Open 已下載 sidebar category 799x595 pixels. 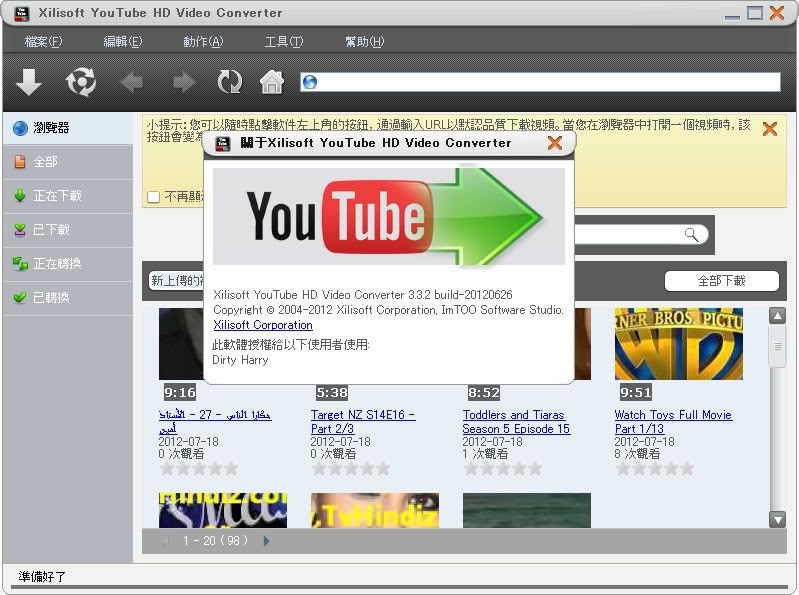pos(68,230)
